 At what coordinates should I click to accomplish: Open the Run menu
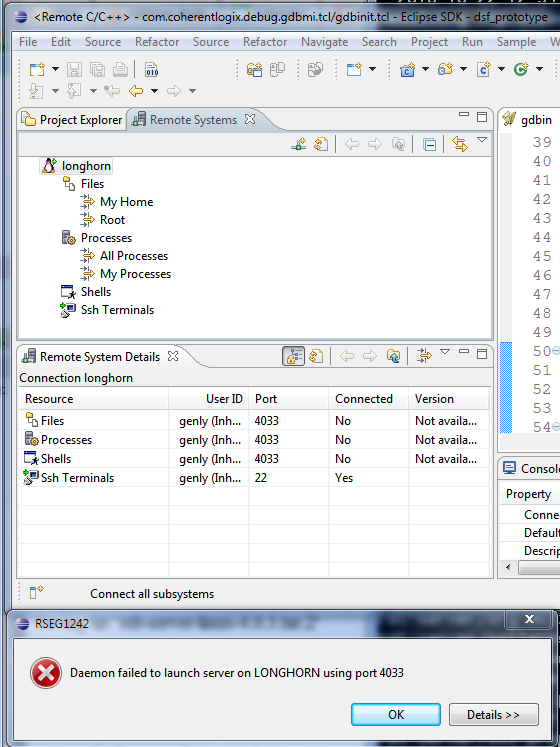[472, 42]
